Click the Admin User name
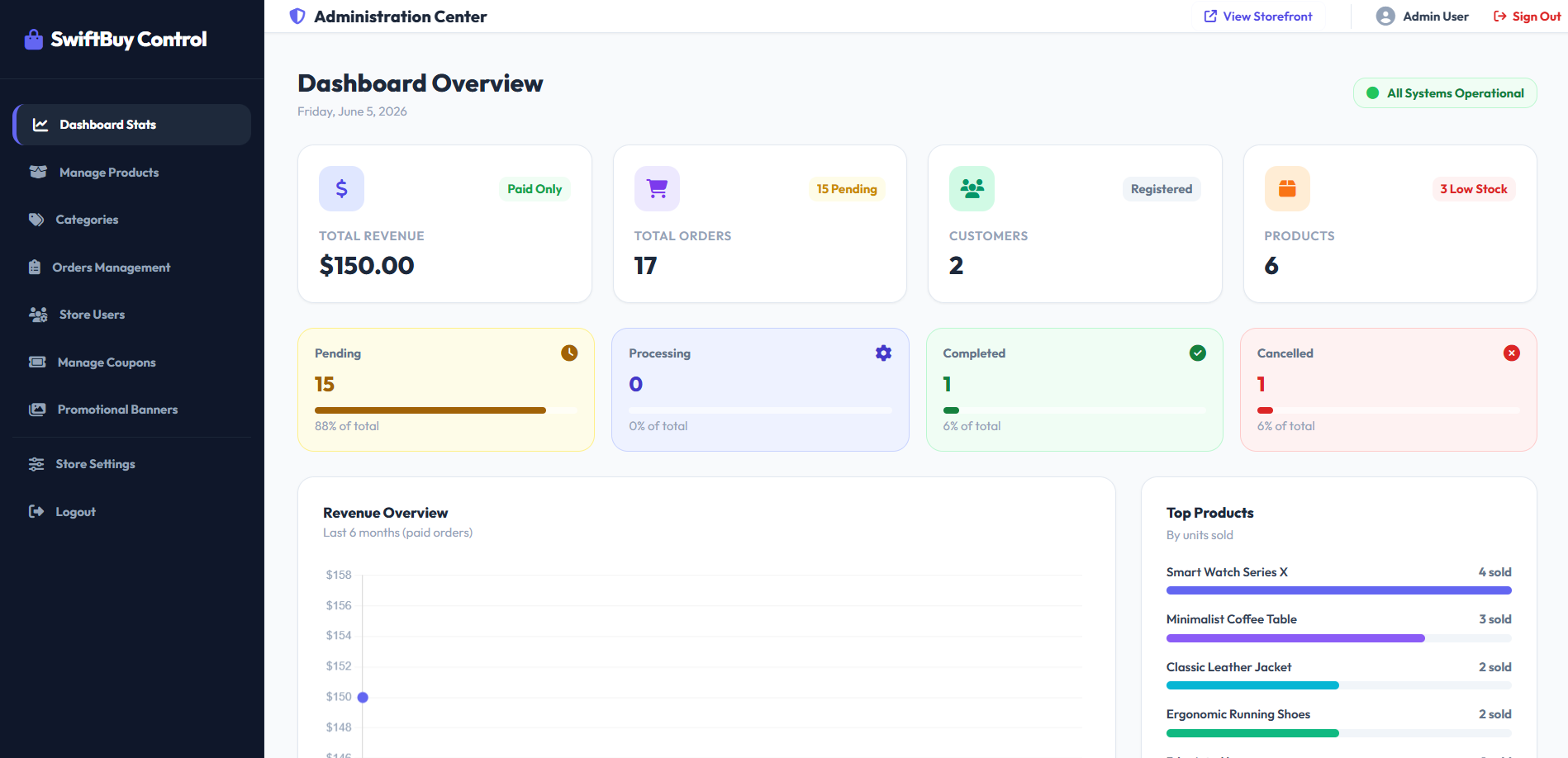Image resolution: width=1568 pixels, height=758 pixels. click(x=1436, y=17)
